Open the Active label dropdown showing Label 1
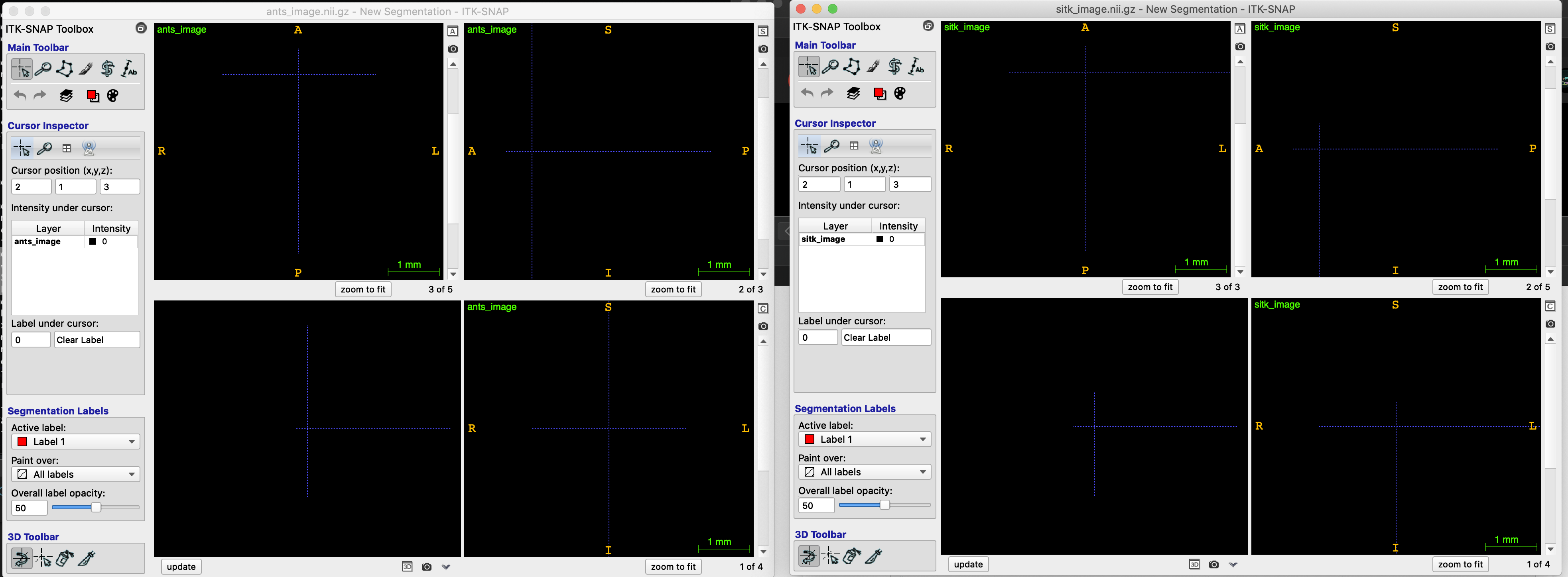1568x577 pixels. click(75, 442)
